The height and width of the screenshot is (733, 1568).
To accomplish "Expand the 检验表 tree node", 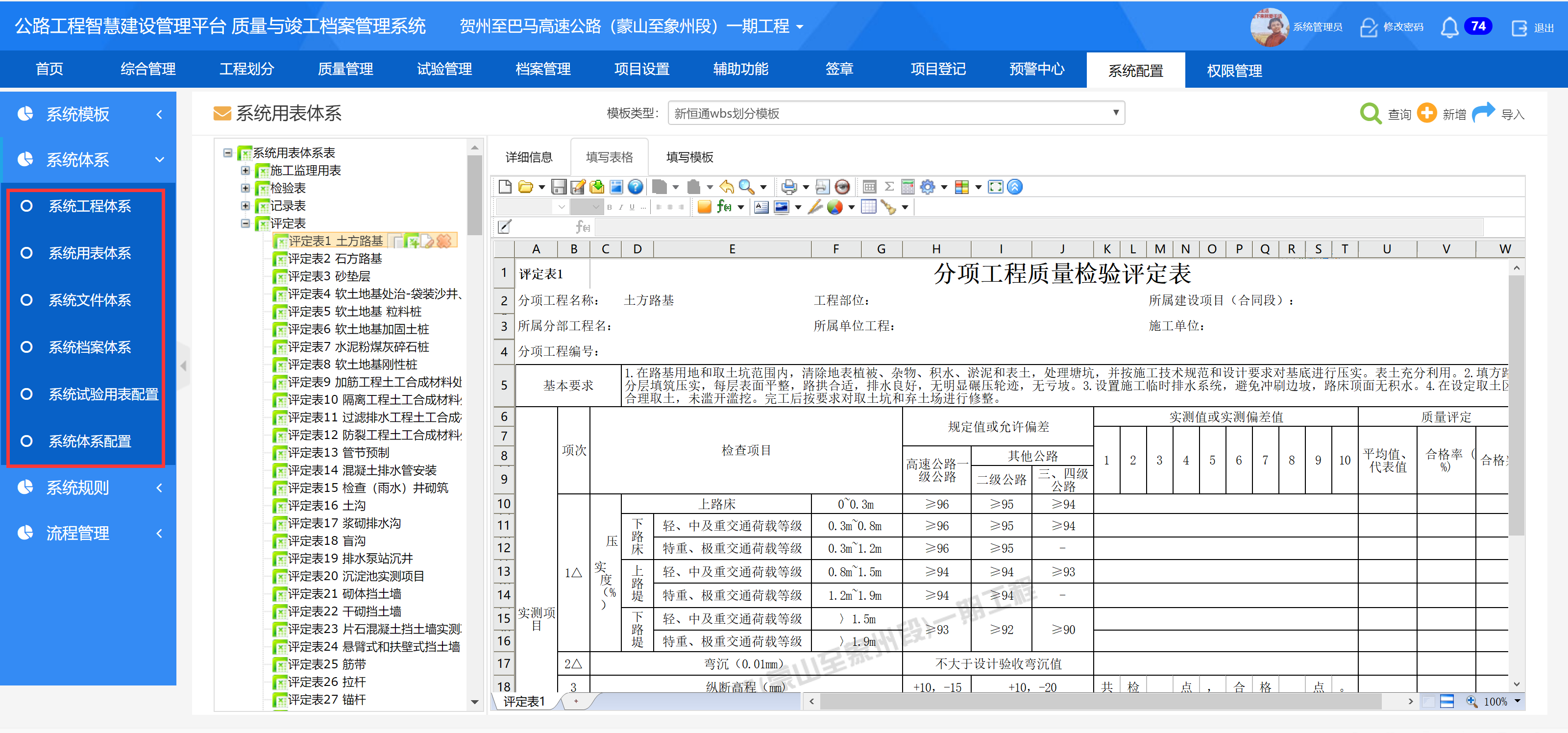I will [x=245, y=188].
